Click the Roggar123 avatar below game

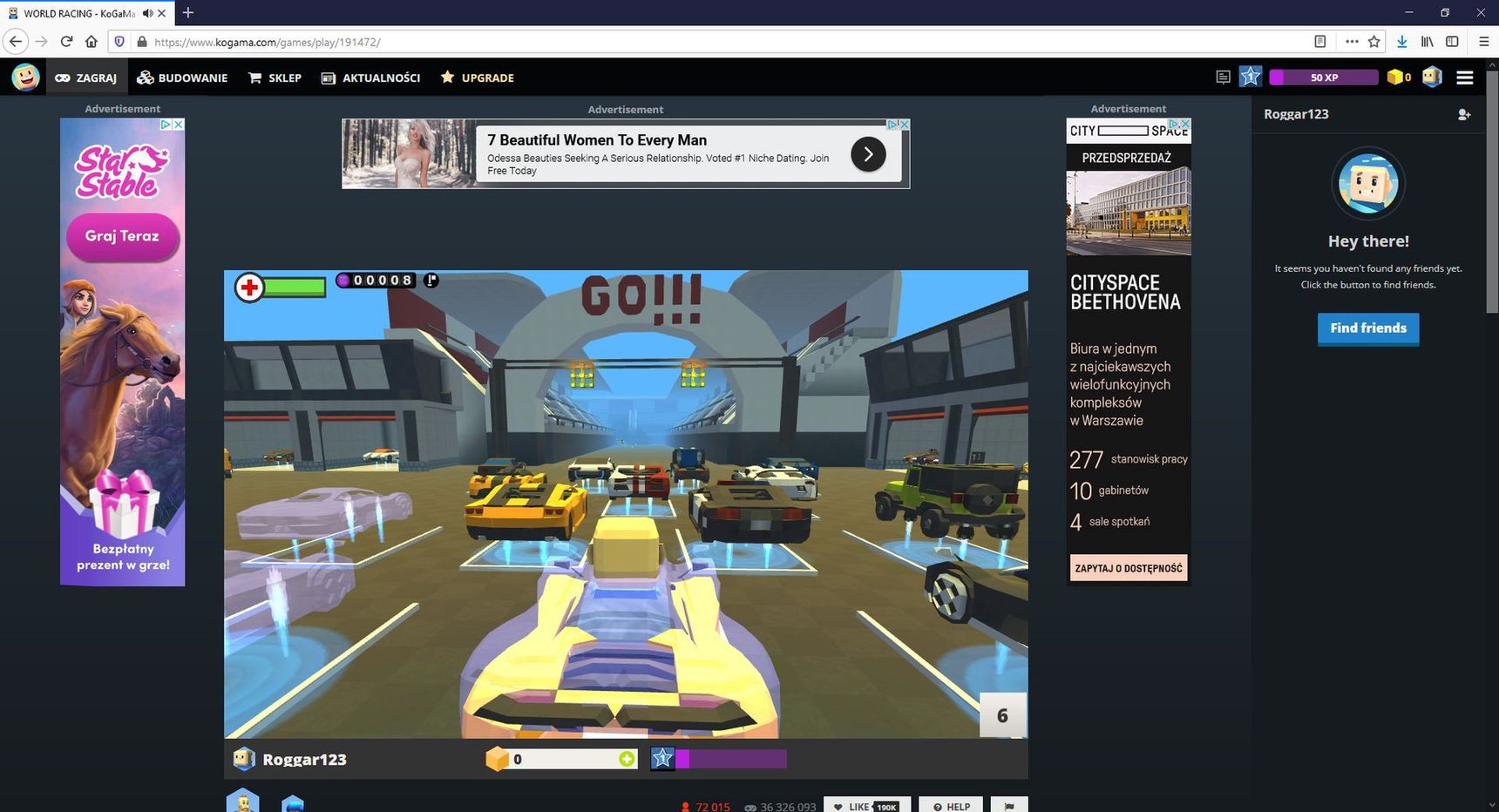click(244, 759)
